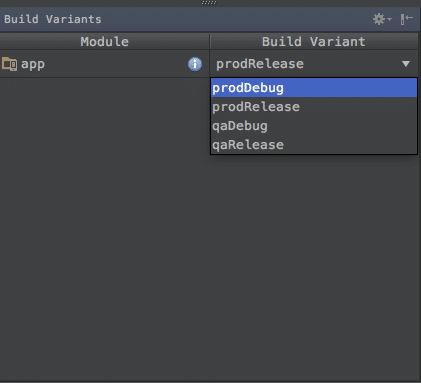Click the empty panel area below the dropdown list
The width and height of the screenshot is (421, 383).
point(314,267)
